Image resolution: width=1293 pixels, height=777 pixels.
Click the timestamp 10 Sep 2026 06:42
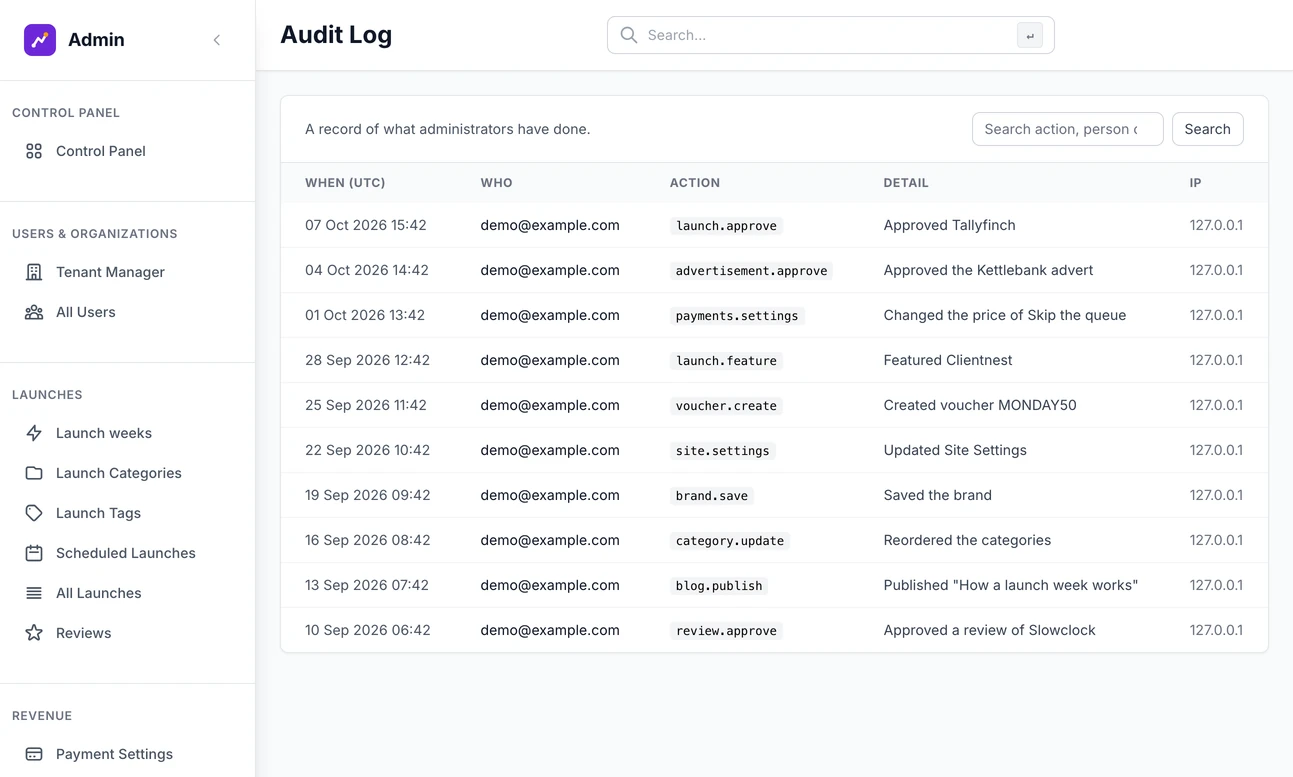[367, 630]
